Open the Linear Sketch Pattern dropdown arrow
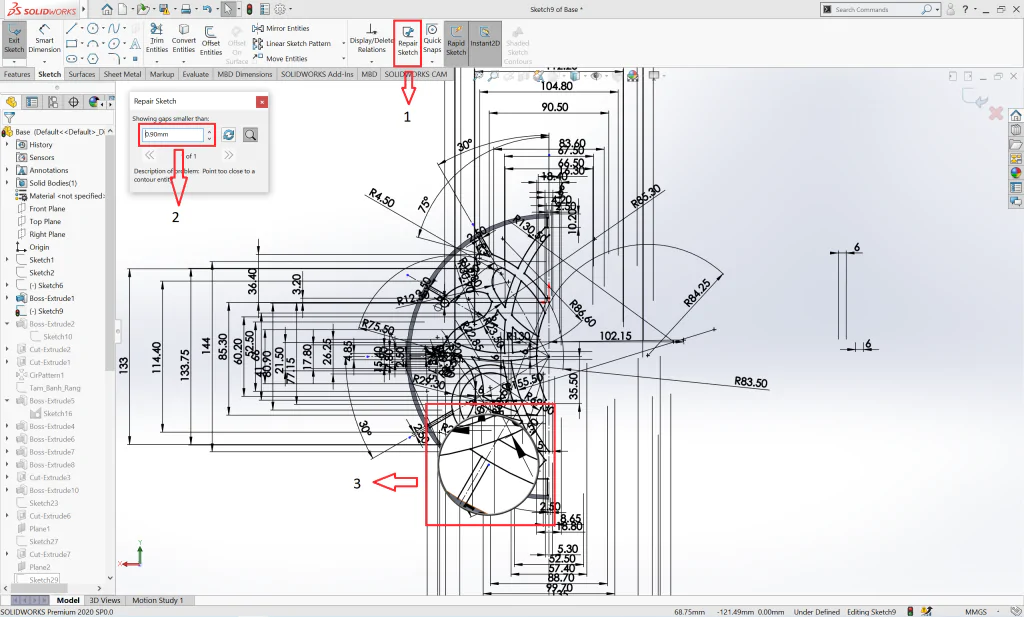The height and width of the screenshot is (617, 1024). point(344,44)
